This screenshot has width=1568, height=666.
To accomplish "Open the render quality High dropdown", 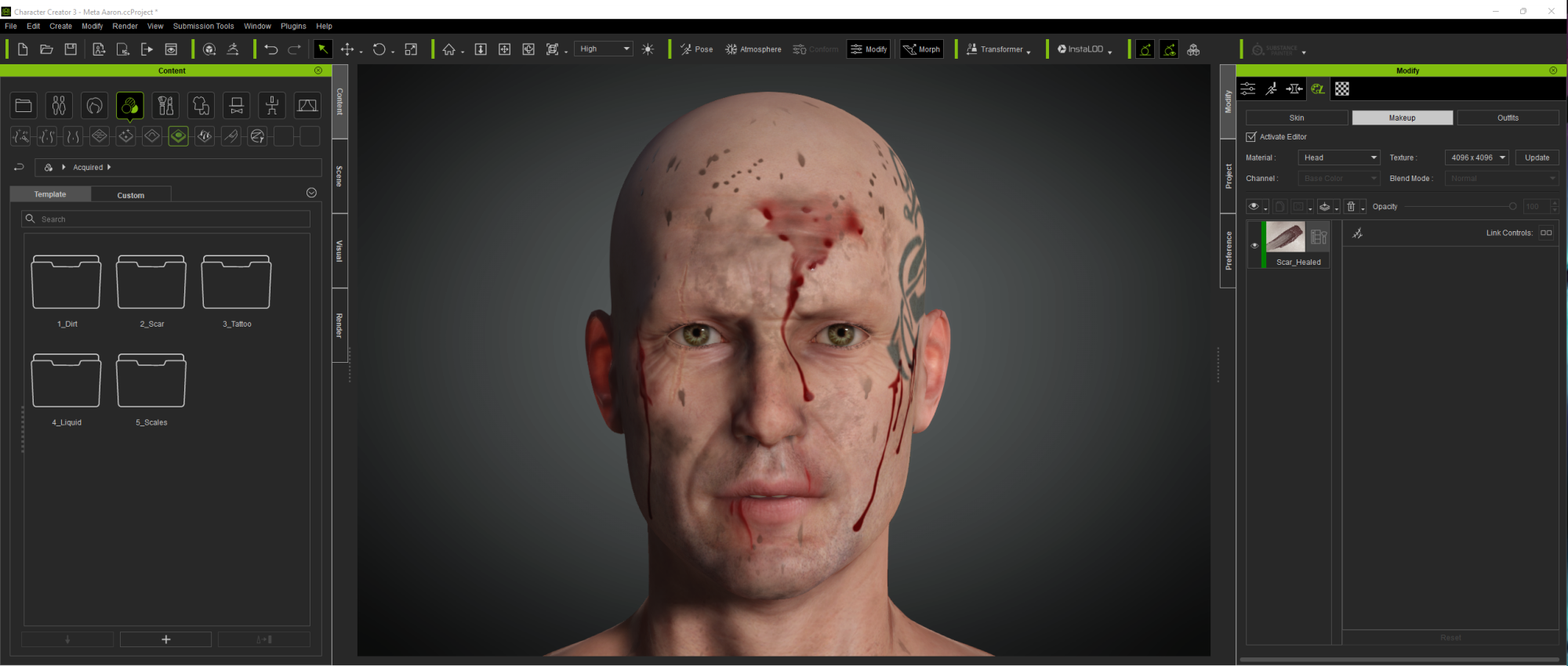I will point(604,49).
